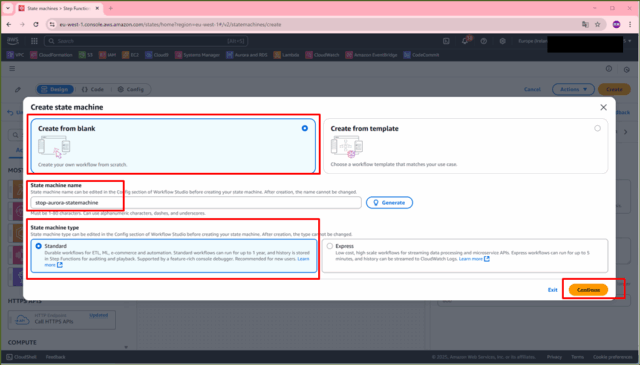Open the CloudWatch favorite shortcut
The image size is (640, 365).
click(x=322, y=55)
